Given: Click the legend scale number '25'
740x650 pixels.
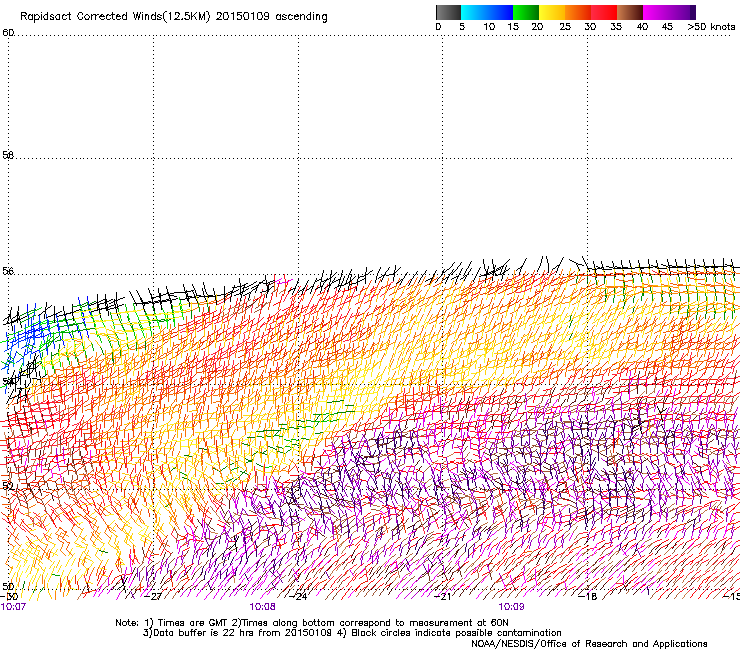Looking at the screenshot, I should tap(565, 27).
